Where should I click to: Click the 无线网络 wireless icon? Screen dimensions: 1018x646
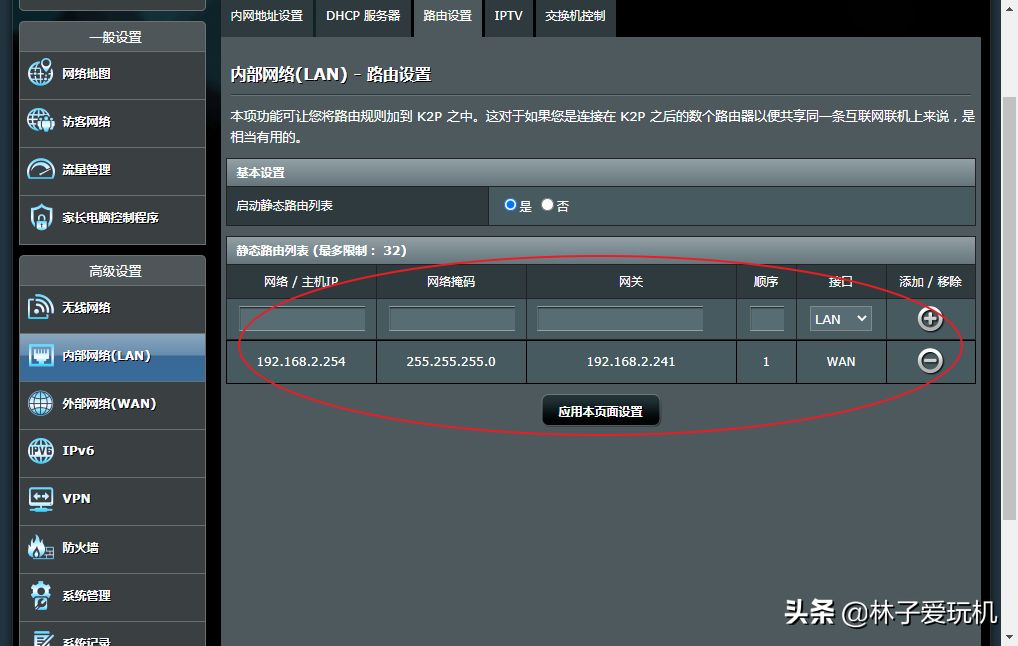click(40, 307)
